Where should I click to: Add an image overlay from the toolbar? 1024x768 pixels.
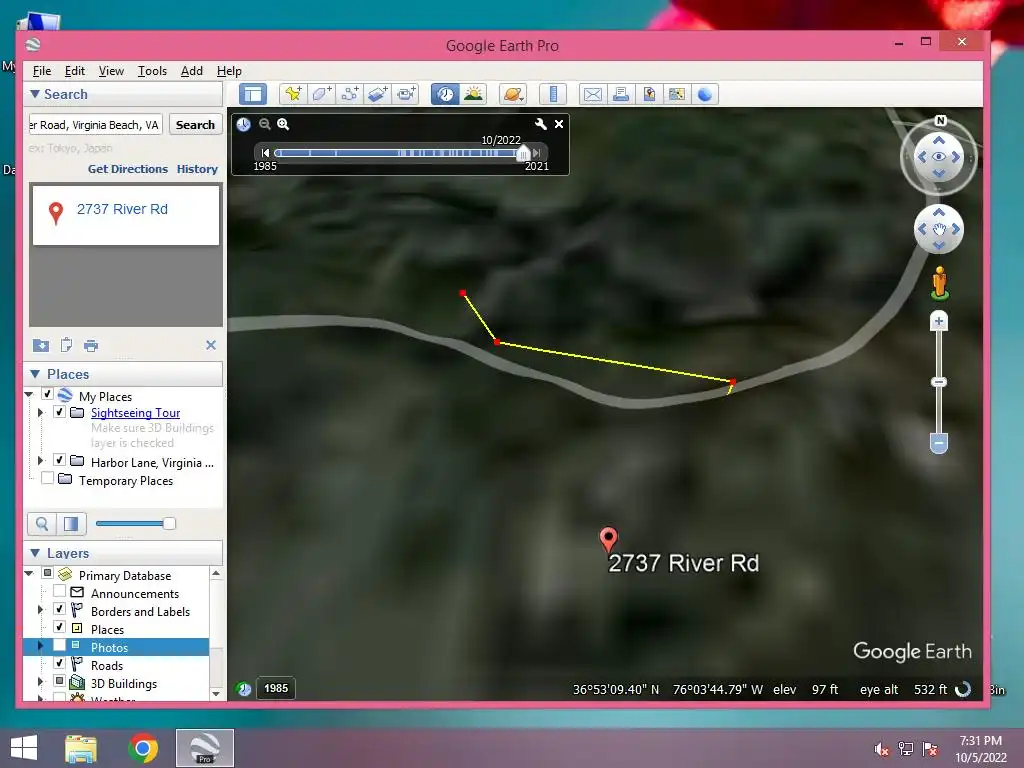377,94
